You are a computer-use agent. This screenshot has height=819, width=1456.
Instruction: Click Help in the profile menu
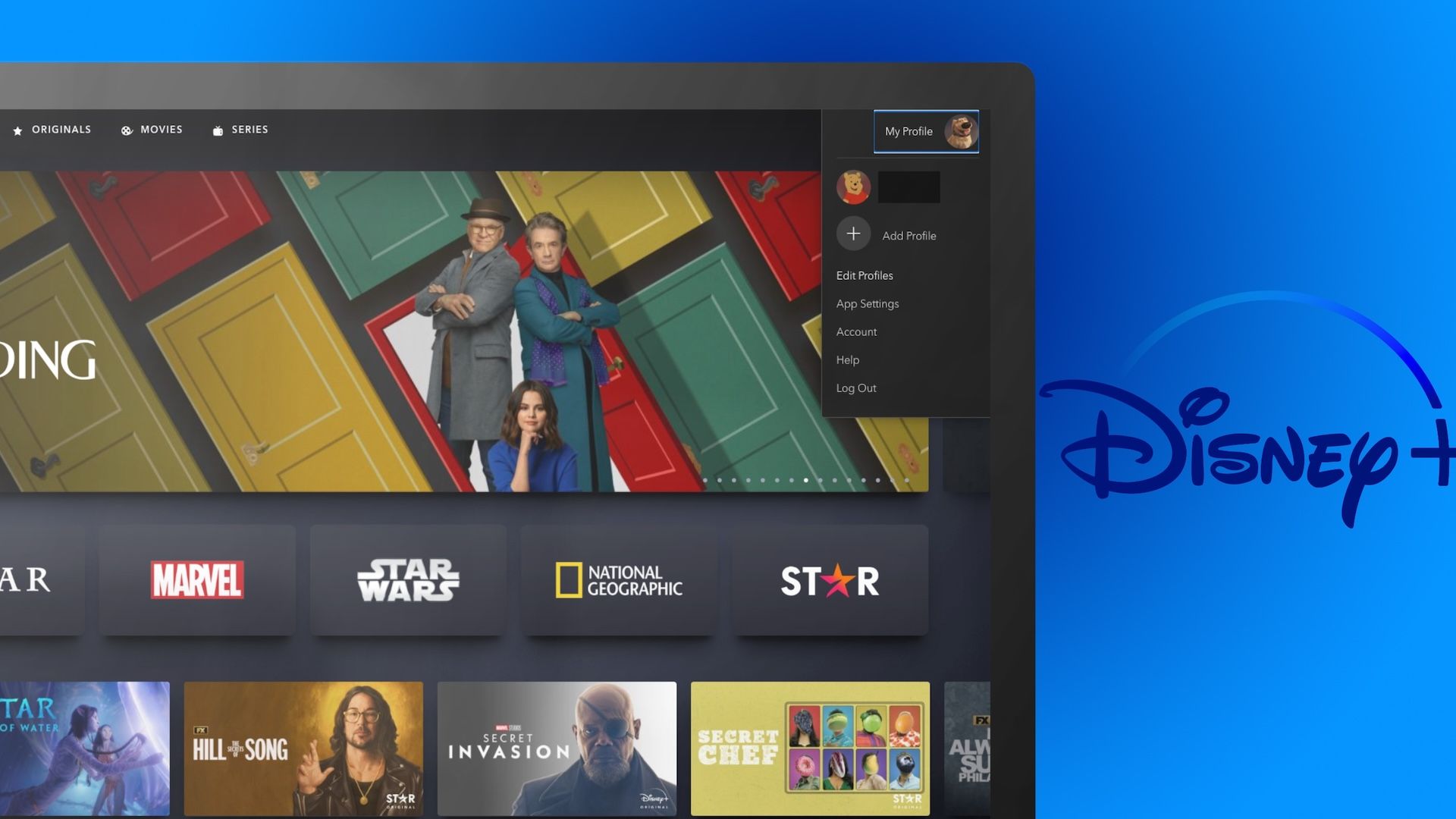847,360
